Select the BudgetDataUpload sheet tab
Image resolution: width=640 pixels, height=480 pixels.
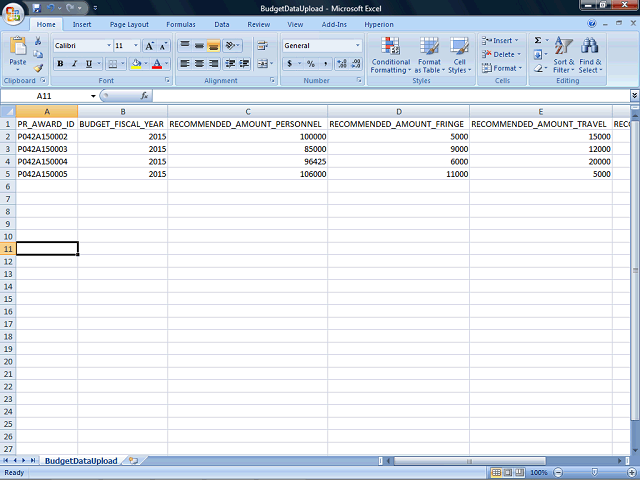80,461
